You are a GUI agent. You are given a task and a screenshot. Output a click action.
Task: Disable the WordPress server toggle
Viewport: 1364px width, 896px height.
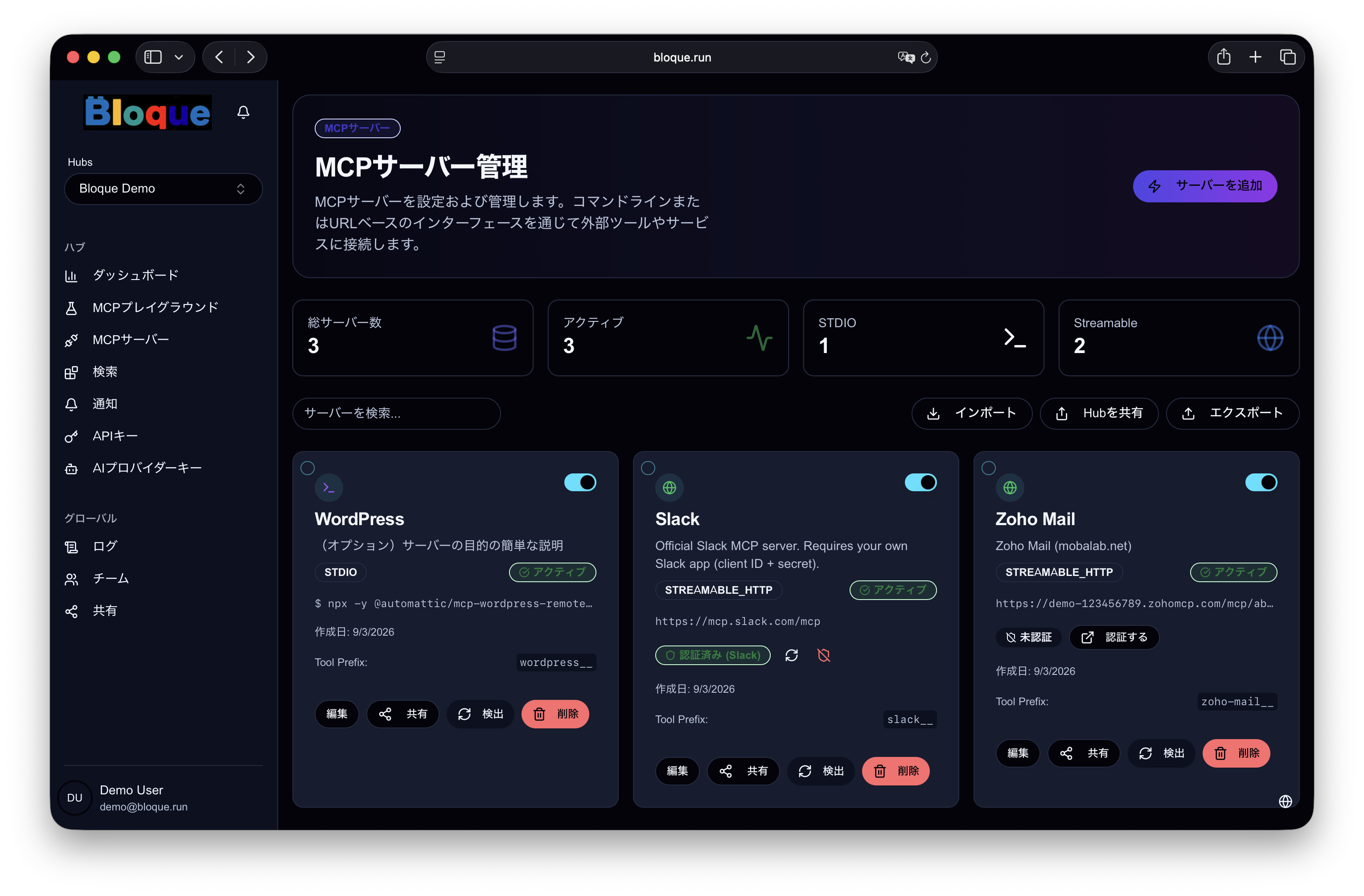point(580,482)
